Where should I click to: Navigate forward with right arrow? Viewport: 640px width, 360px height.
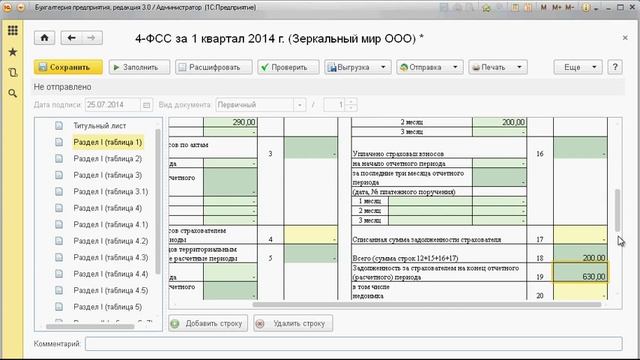click(x=92, y=38)
